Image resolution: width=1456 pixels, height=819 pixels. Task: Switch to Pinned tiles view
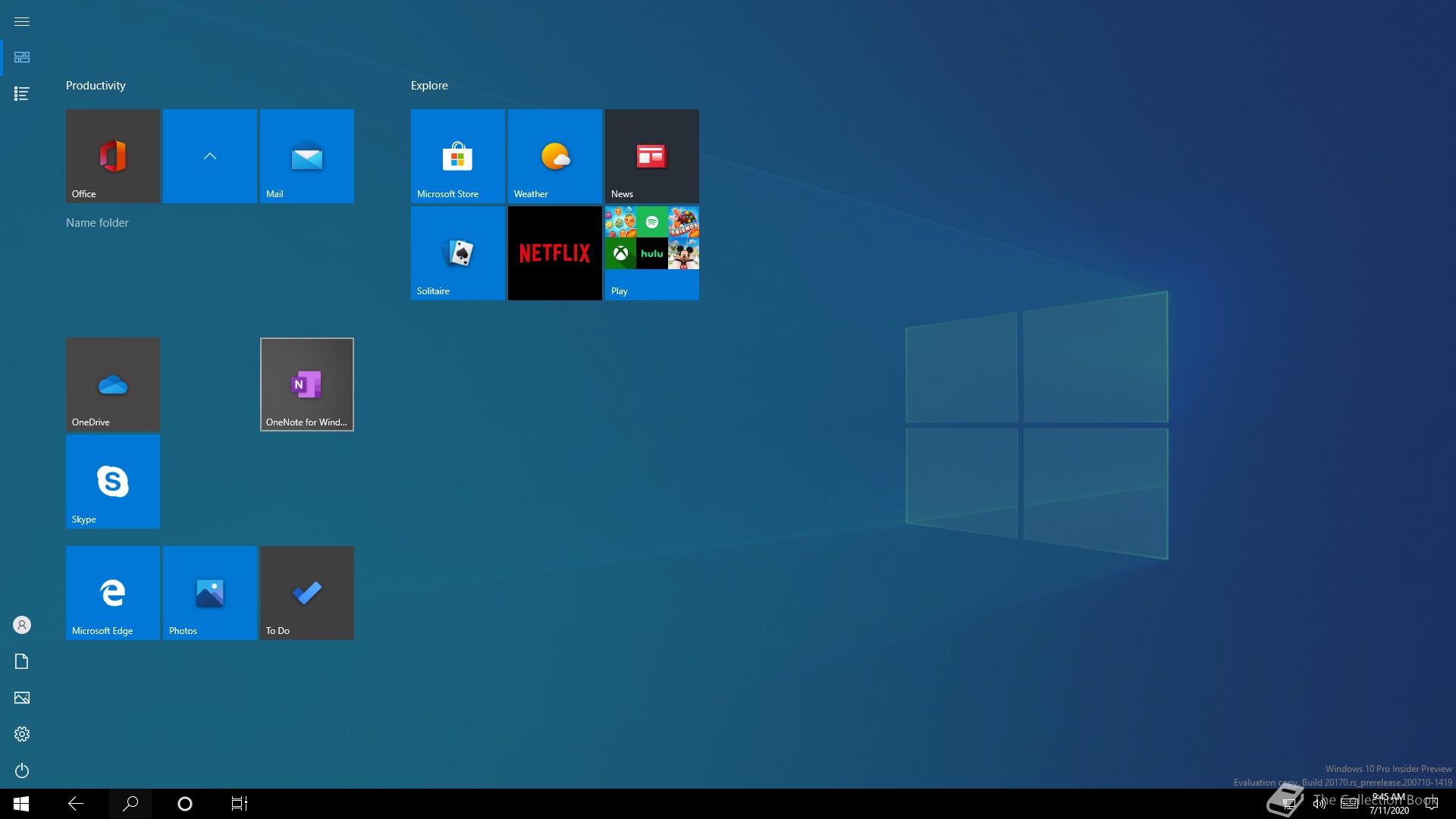tap(22, 57)
